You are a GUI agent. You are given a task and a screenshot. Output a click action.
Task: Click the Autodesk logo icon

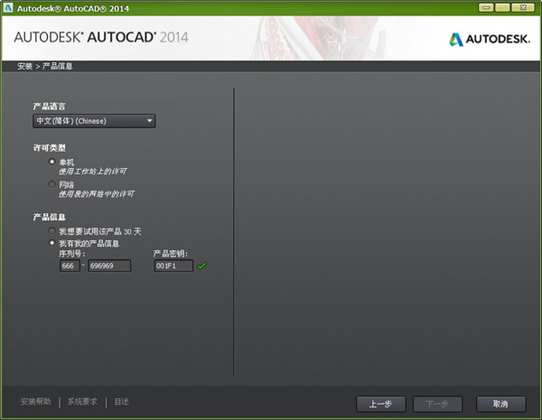point(456,39)
